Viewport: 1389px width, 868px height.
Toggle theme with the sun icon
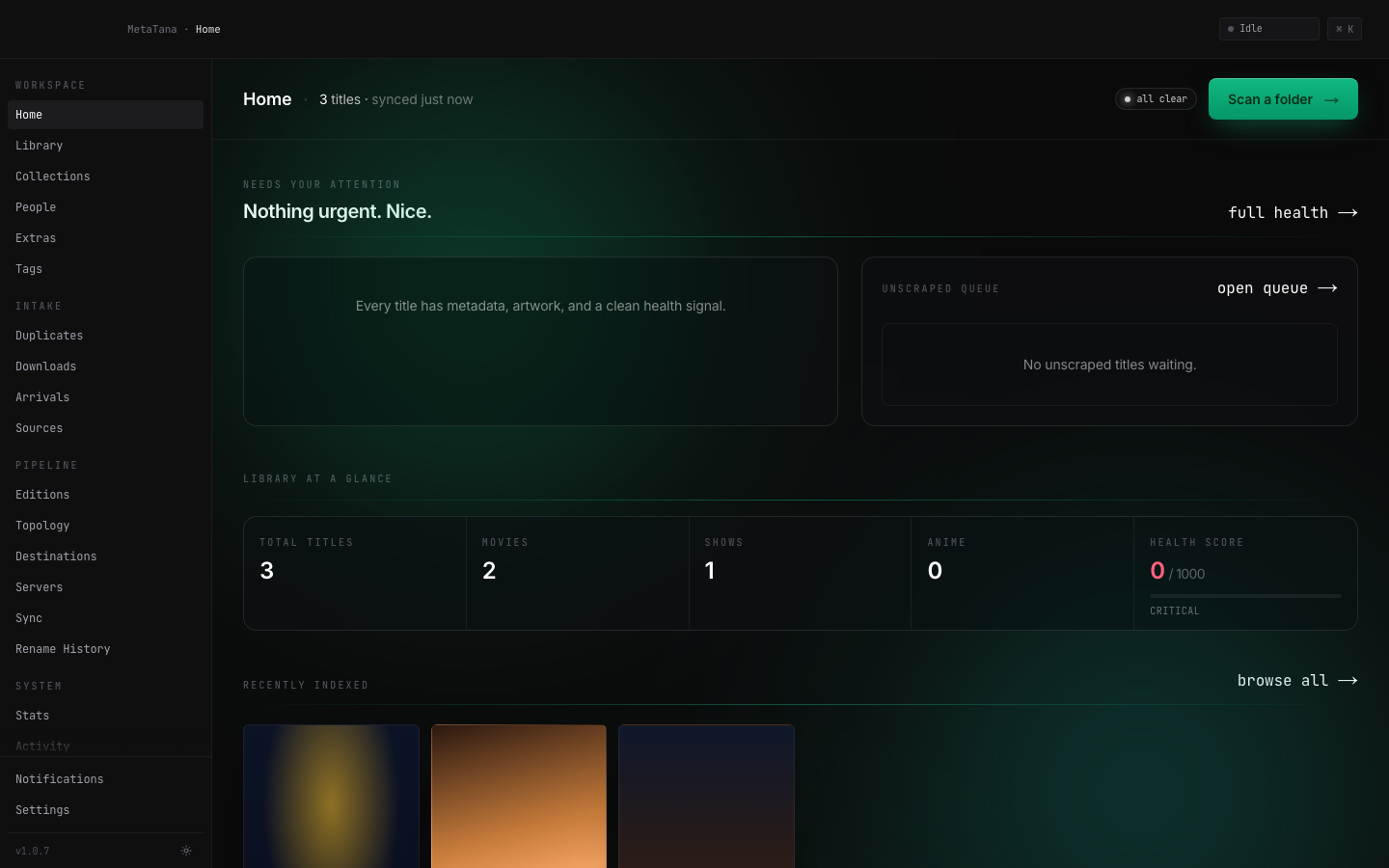(x=186, y=851)
